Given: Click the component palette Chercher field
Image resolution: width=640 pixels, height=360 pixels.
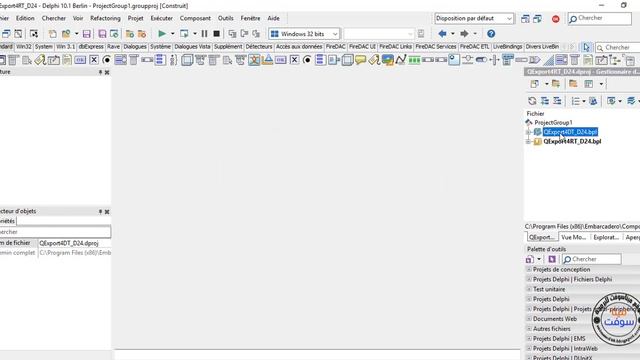Looking at the screenshot, I should pyautogui.click(x=618, y=48).
